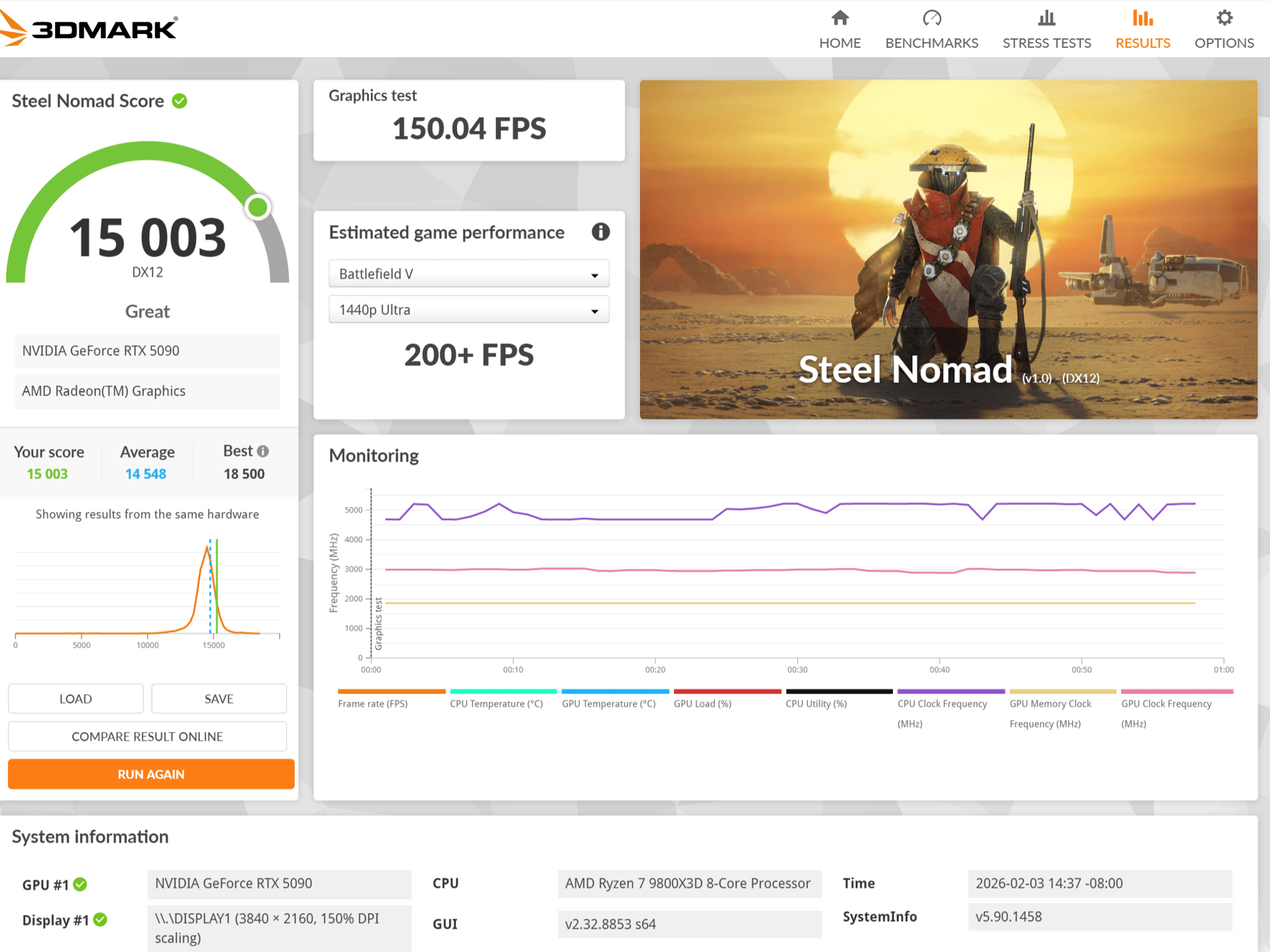
Task: Click the System information heading
Action: tap(90, 837)
